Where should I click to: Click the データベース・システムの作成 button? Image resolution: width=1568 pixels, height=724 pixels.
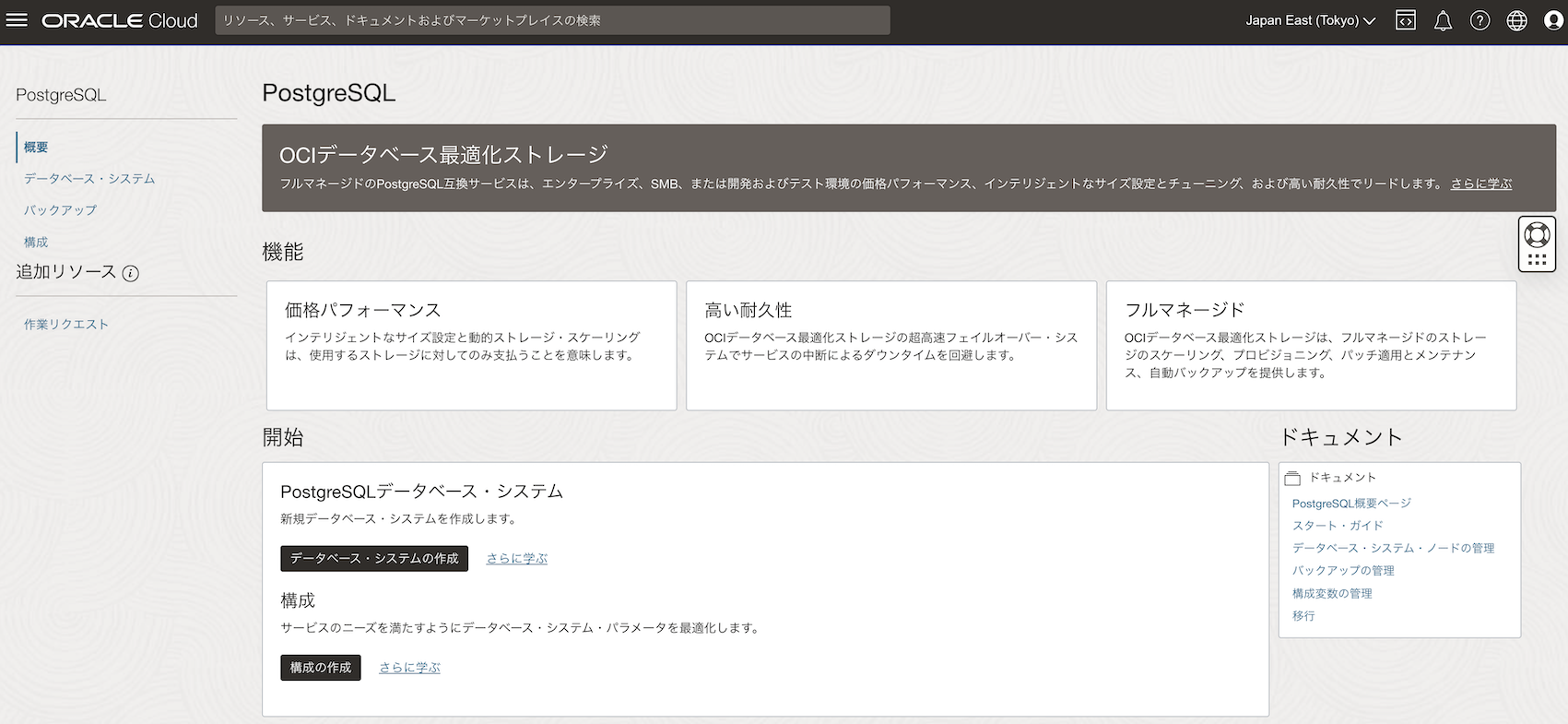pyautogui.click(x=374, y=558)
